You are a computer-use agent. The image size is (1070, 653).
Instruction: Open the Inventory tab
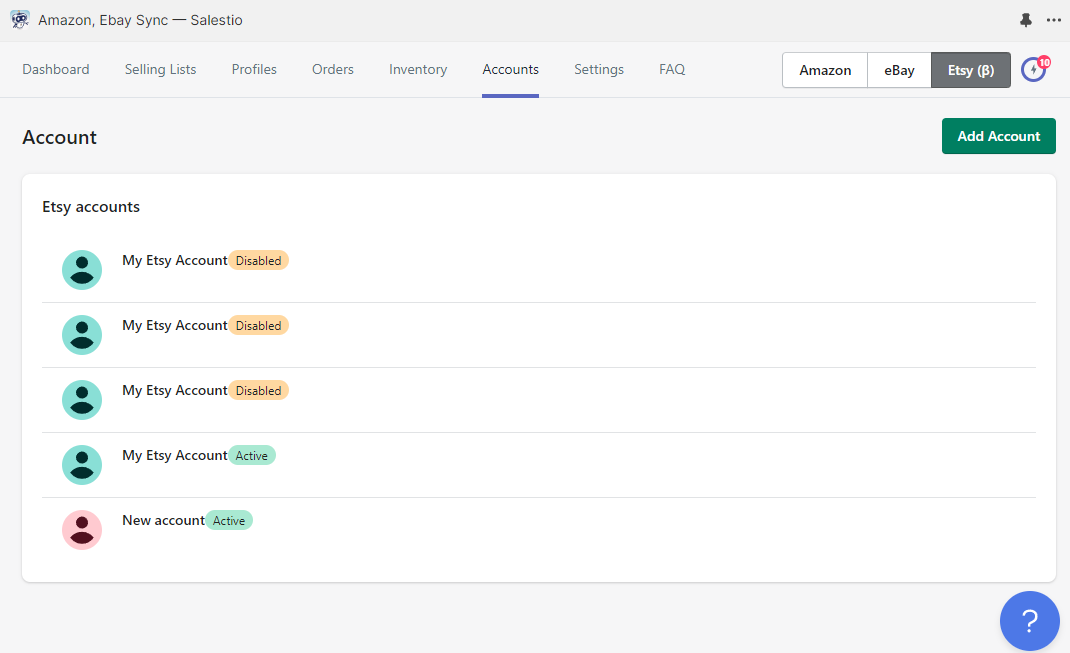point(418,70)
